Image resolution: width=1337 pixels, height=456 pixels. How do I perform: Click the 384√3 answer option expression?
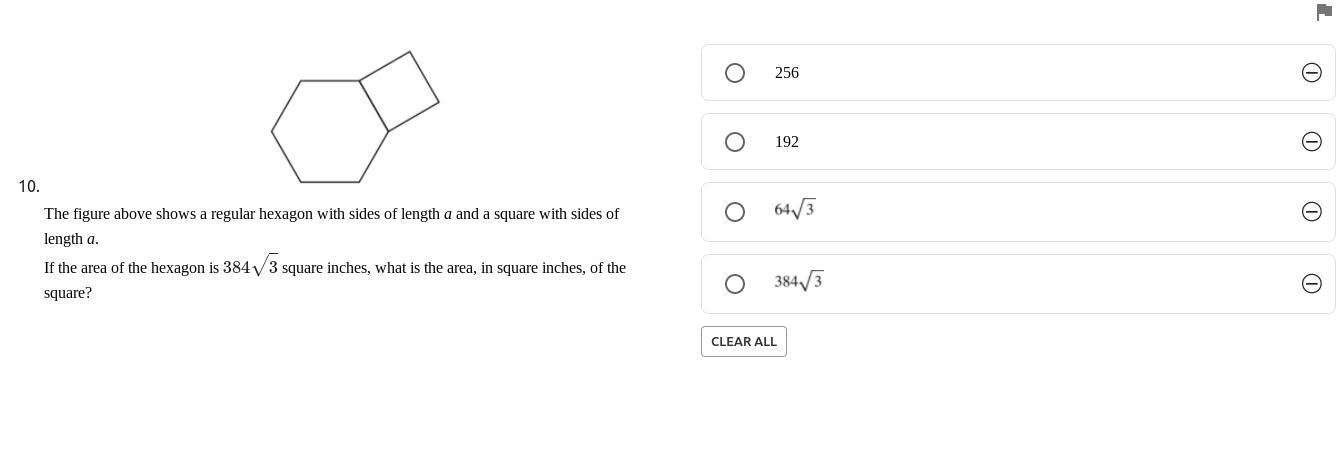(798, 282)
